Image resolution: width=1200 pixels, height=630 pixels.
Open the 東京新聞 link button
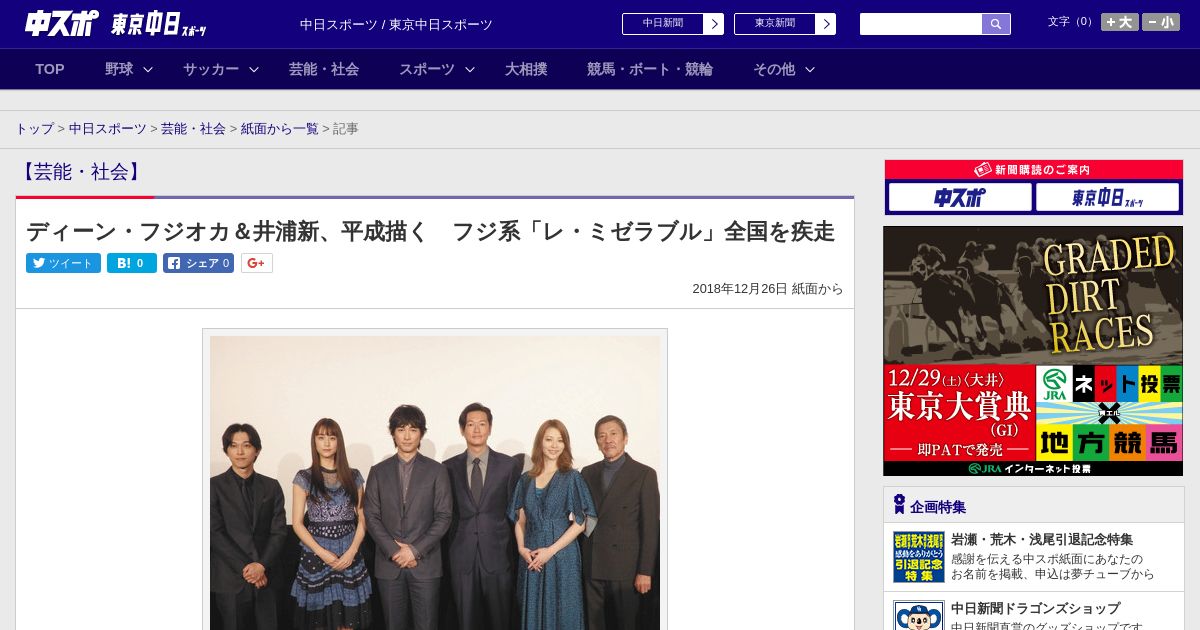(774, 24)
